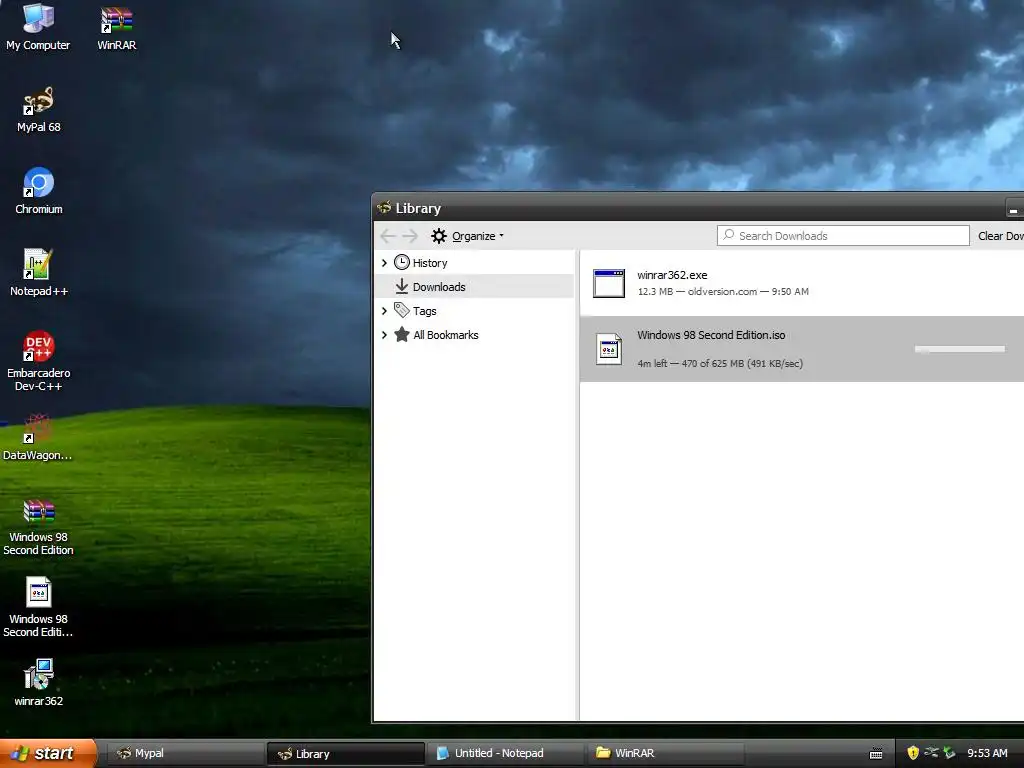Select the Notepad++ desktop shortcut

click(x=39, y=272)
